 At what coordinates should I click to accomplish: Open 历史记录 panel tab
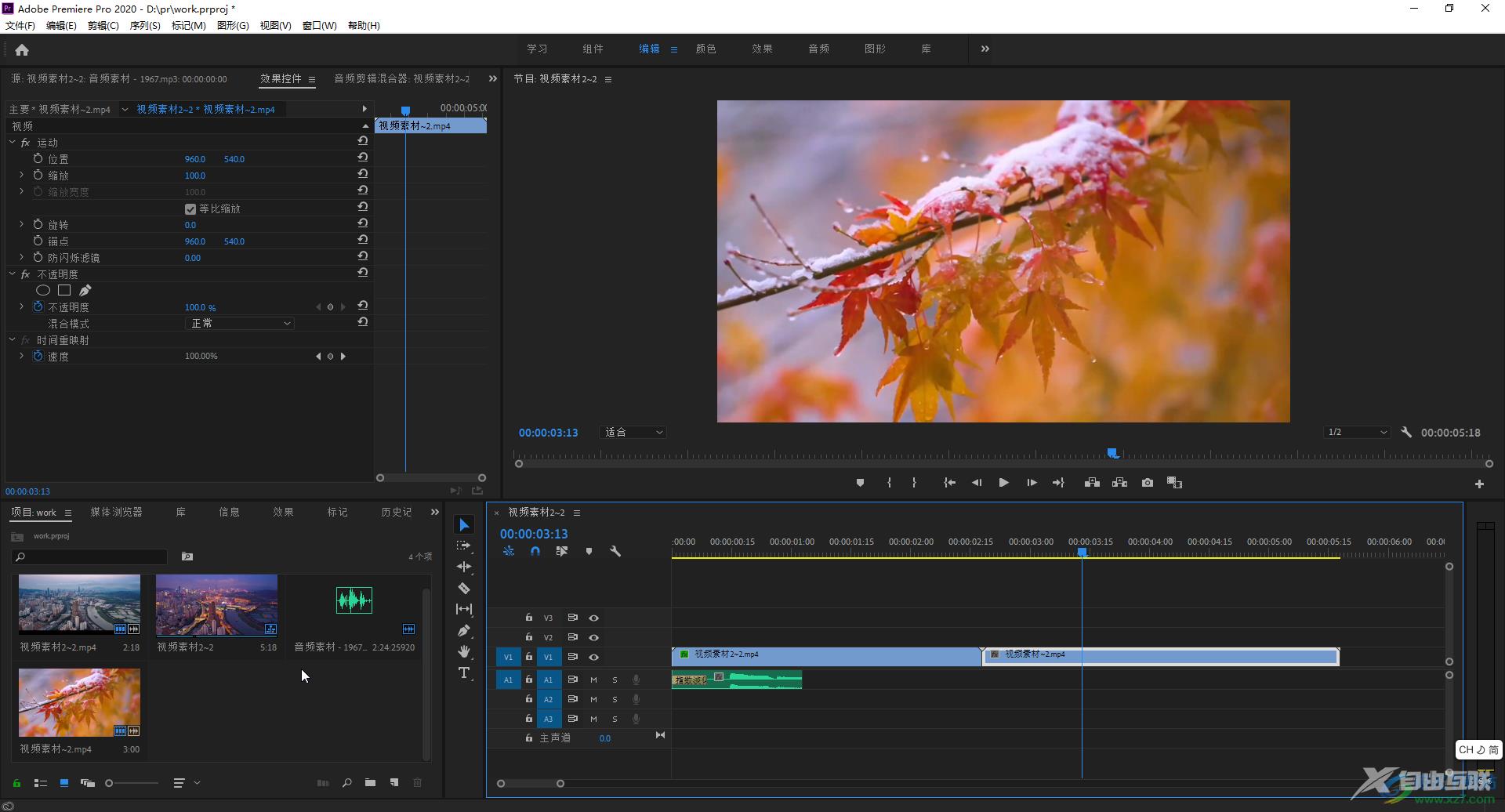(x=397, y=512)
